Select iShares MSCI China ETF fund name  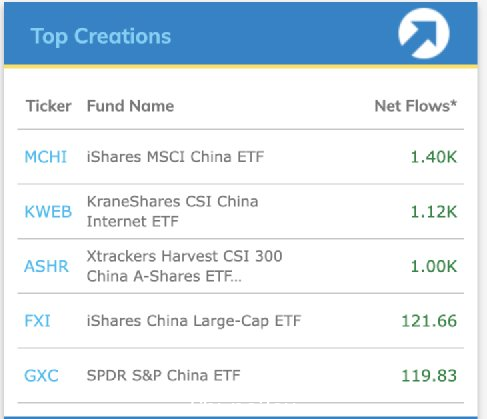(x=175, y=157)
